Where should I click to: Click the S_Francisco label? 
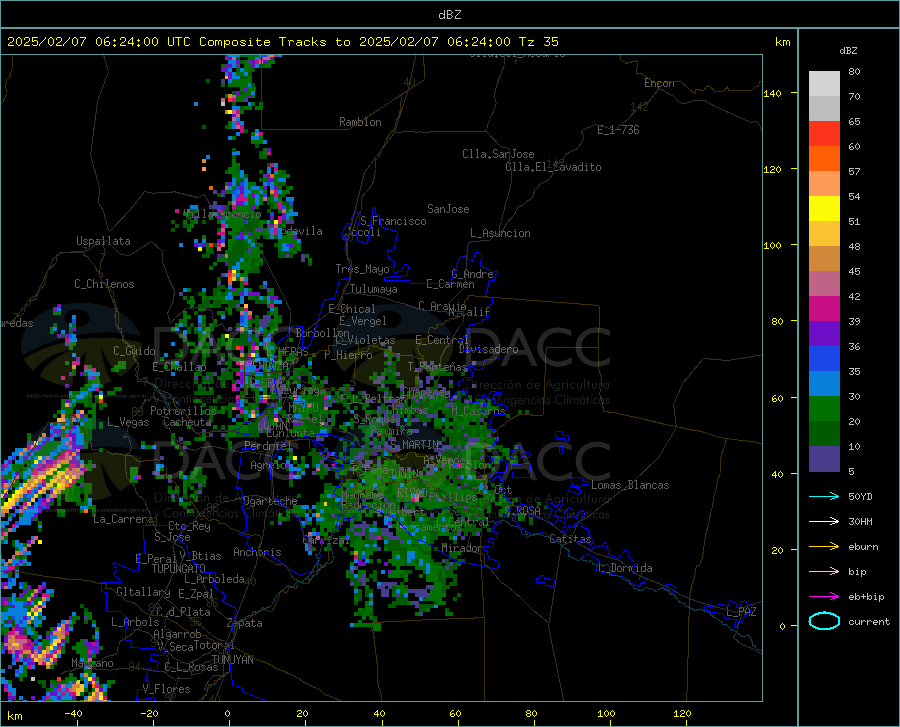(x=393, y=221)
